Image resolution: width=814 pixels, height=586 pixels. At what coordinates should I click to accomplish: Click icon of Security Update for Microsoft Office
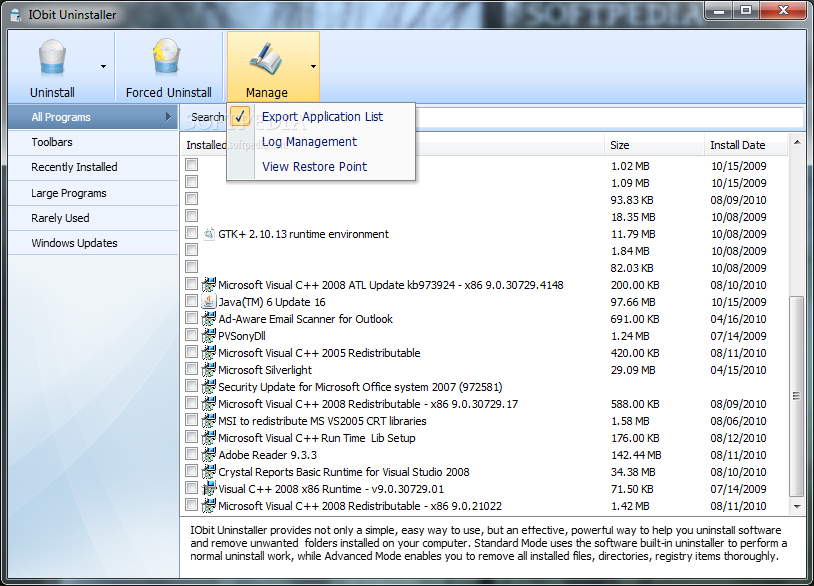coord(209,387)
